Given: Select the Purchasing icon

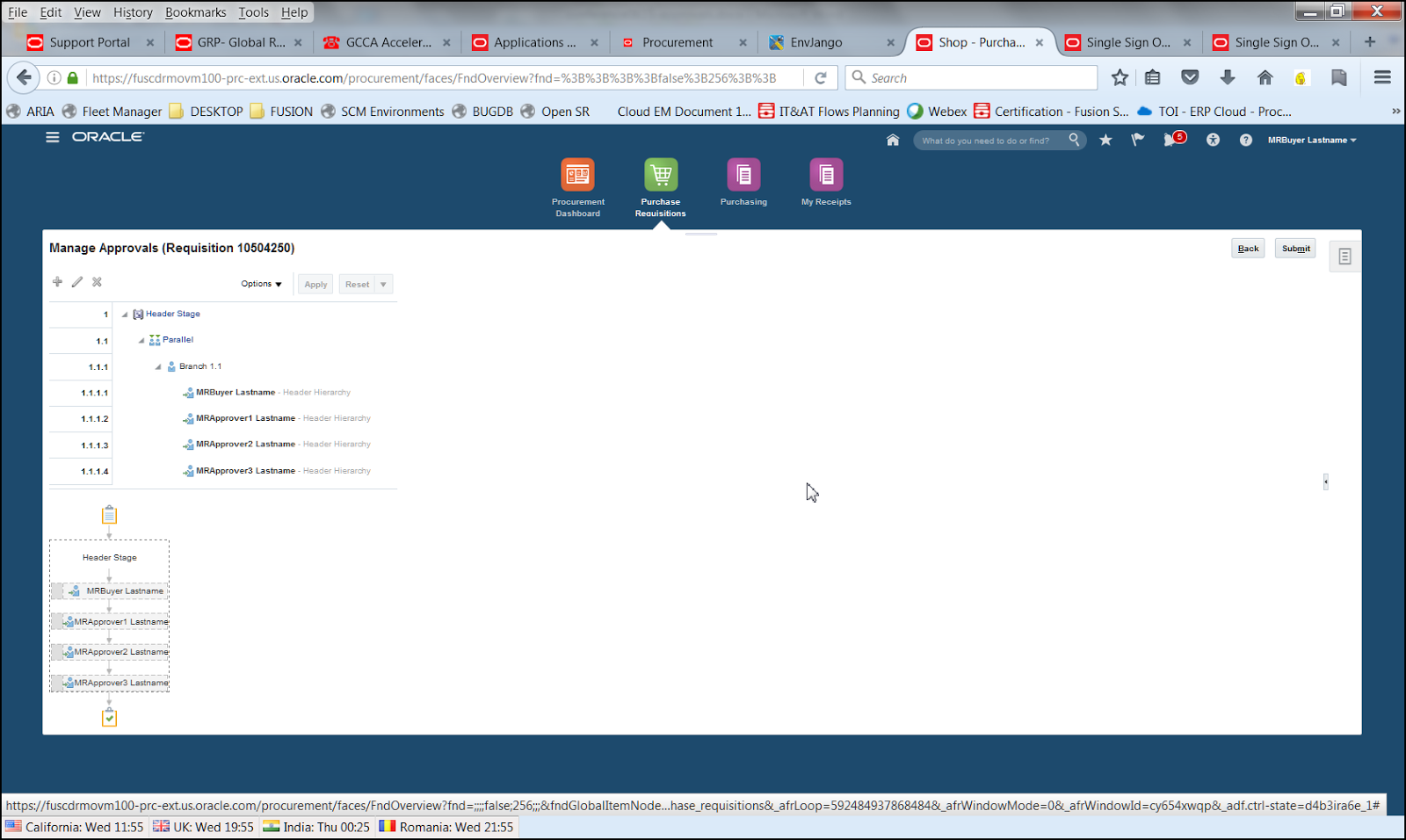Looking at the screenshot, I should pyautogui.click(x=743, y=176).
